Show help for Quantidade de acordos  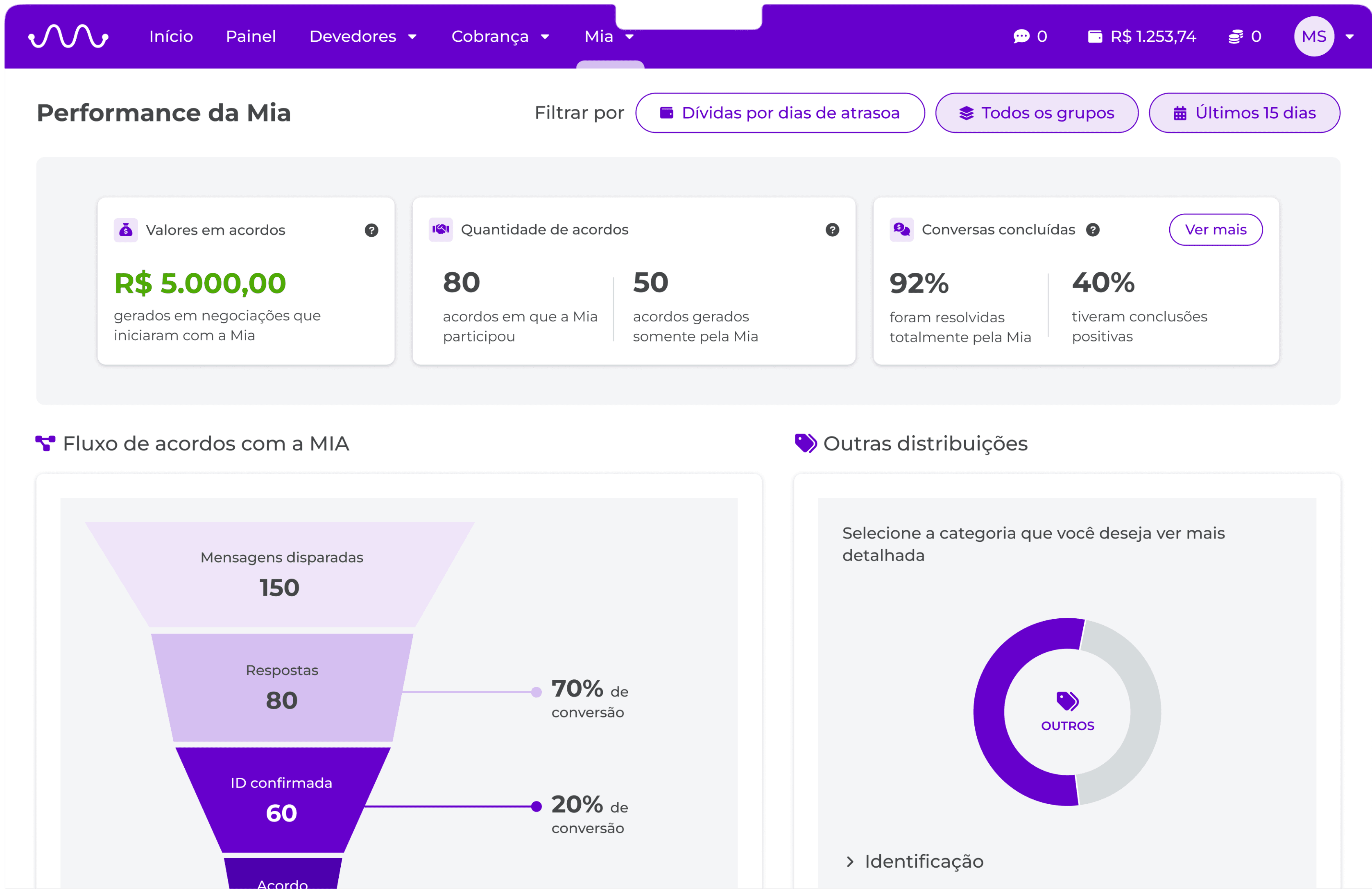click(x=832, y=229)
